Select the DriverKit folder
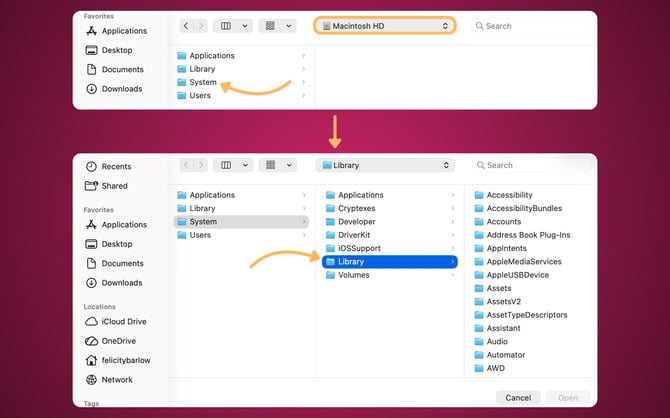This screenshot has width=670, height=418. (x=348, y=235)
